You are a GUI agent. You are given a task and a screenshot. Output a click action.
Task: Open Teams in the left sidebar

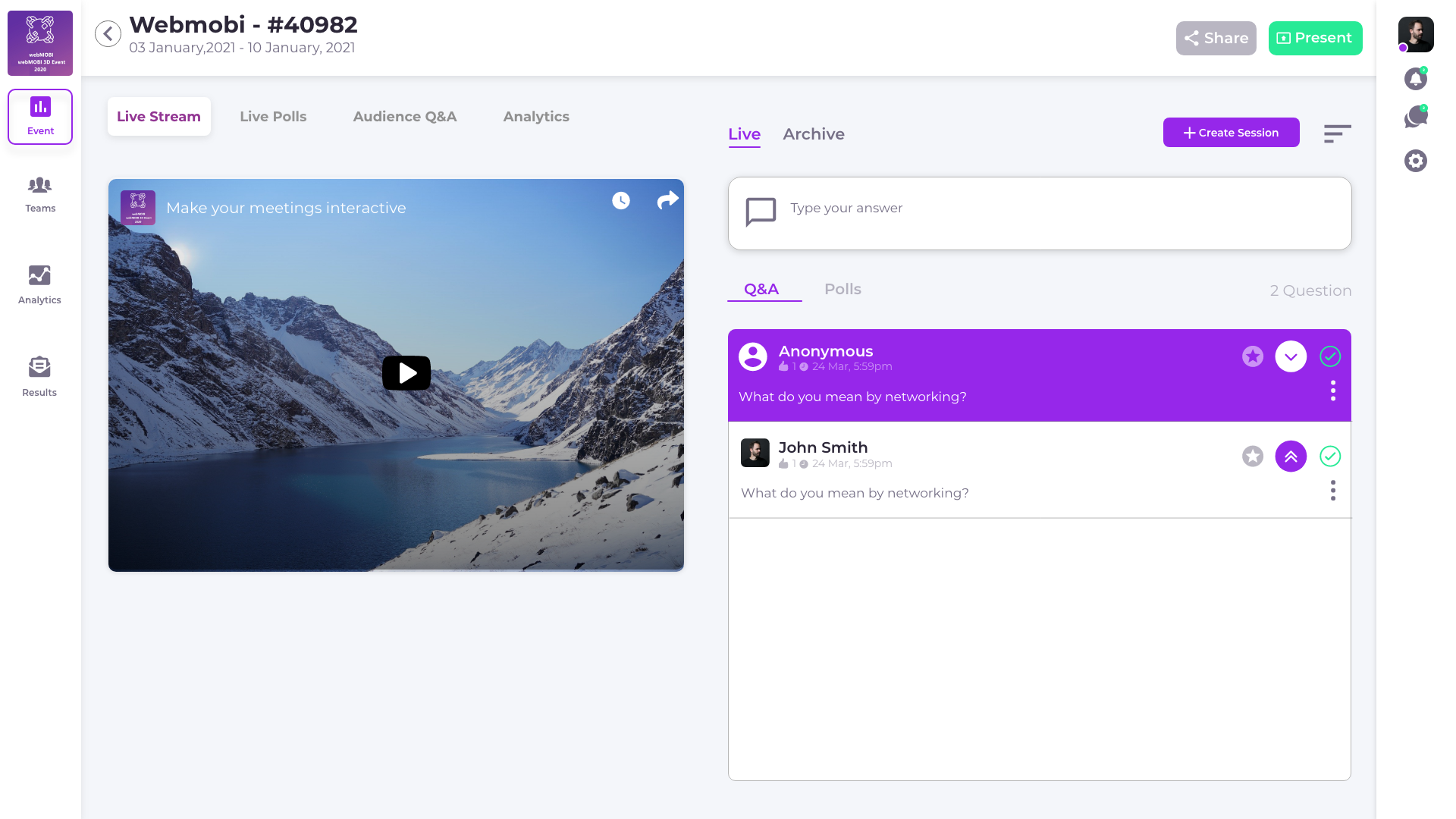pyautogui.click(x=40, y=194)
